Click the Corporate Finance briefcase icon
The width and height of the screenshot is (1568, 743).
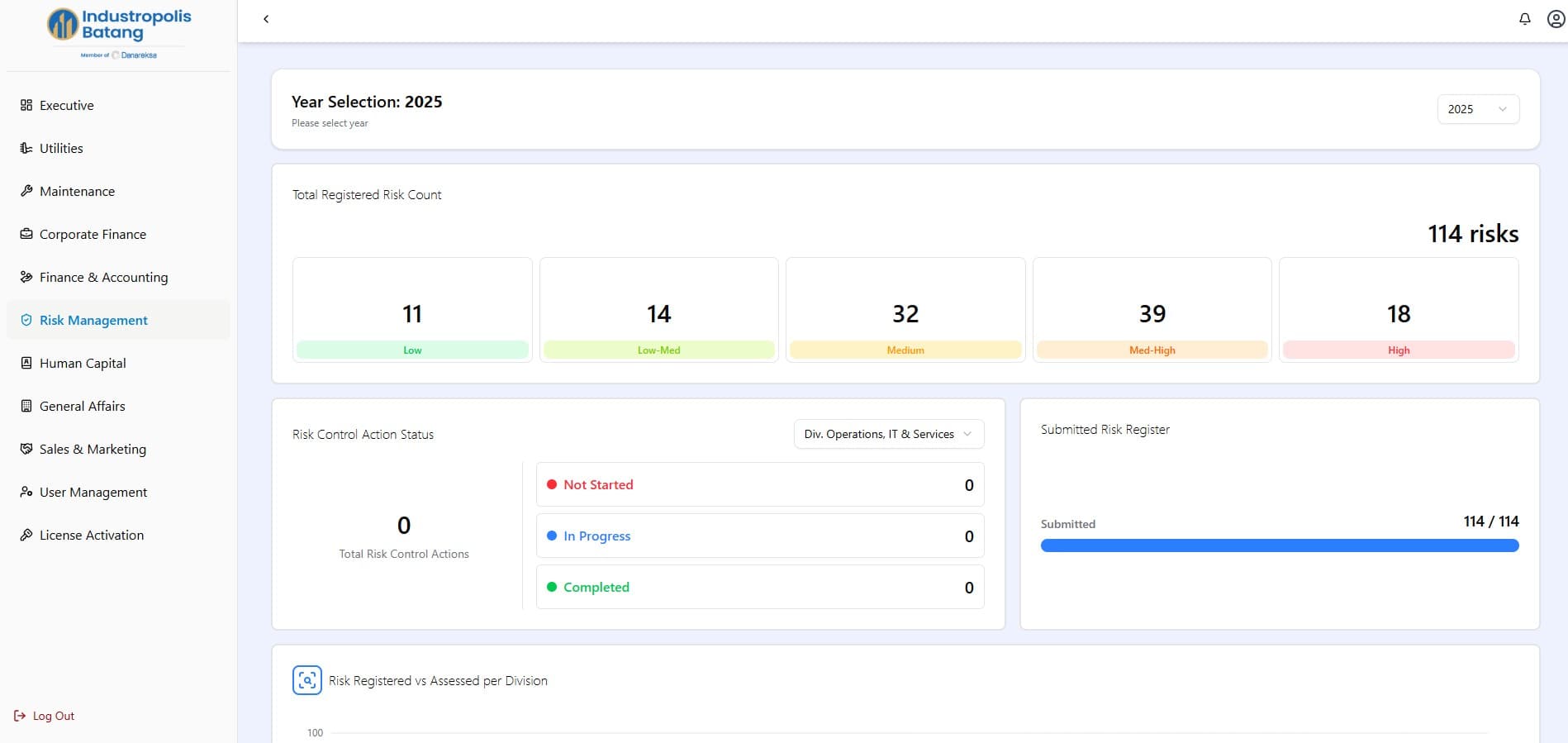pyautogui.click(x=26, y=234)
